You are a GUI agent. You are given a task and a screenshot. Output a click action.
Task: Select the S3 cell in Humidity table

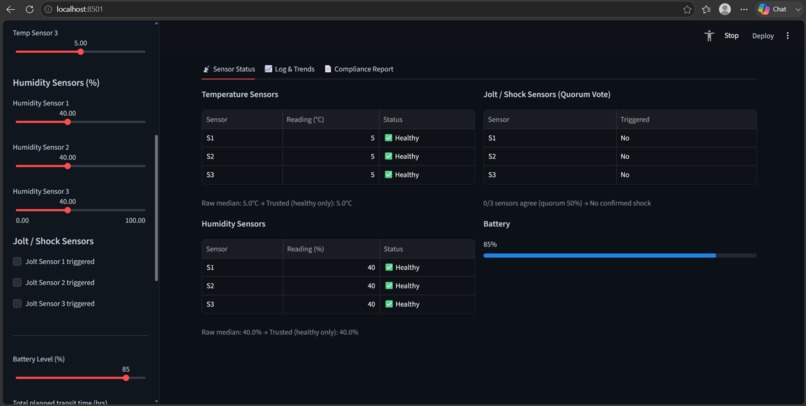(242, 304)
